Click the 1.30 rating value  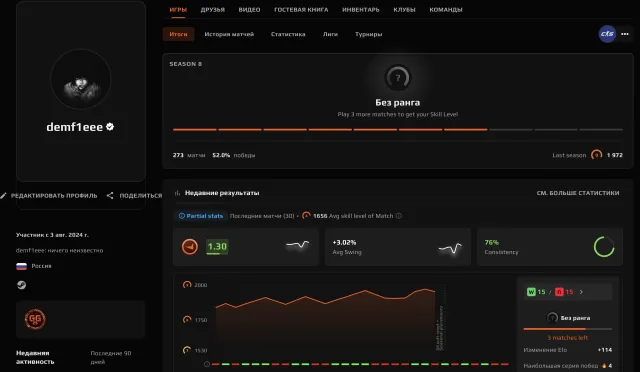[217, 247]
